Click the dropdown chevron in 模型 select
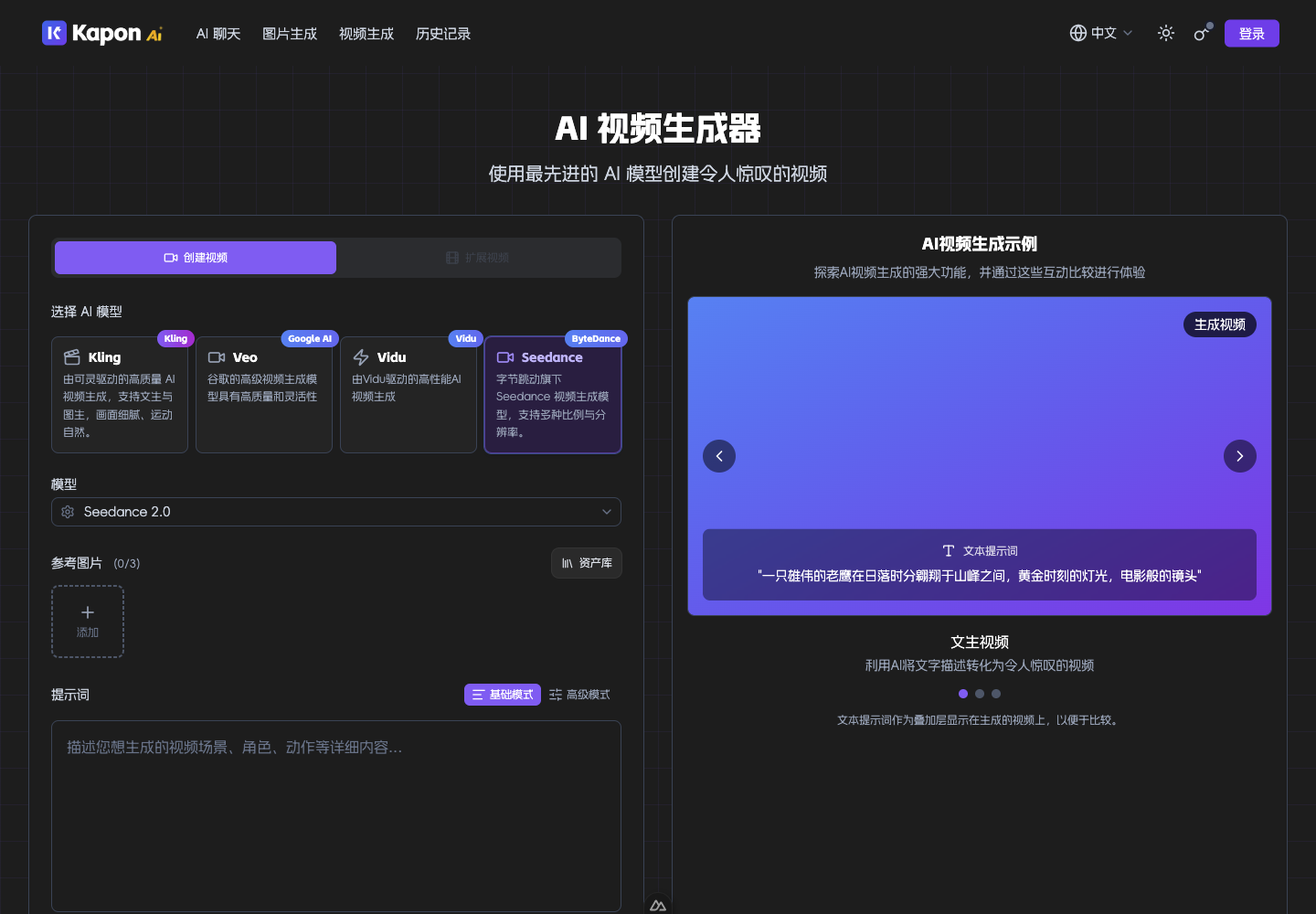The height and width of the screenshot is (914, 1316). 607,512
